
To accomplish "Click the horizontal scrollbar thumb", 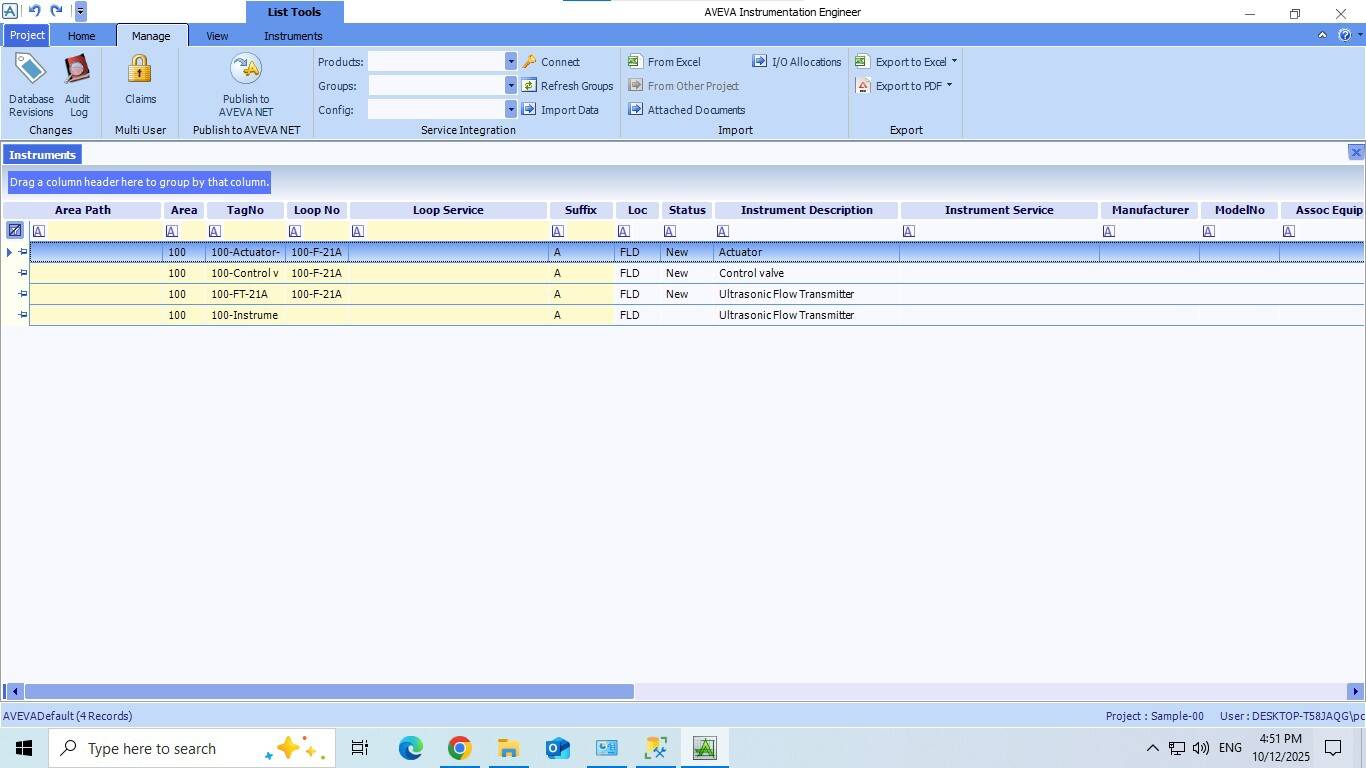I will pos(329,692).
